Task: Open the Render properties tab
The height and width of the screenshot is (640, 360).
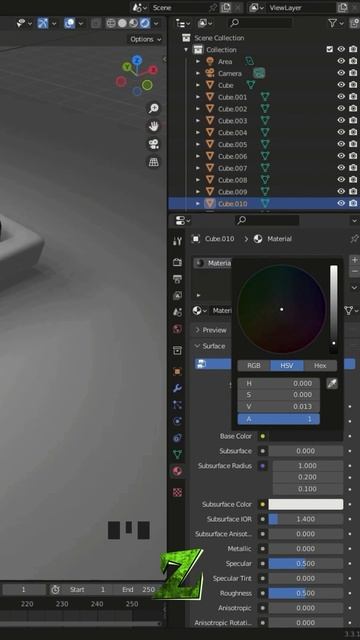Action: pos(177,262)
